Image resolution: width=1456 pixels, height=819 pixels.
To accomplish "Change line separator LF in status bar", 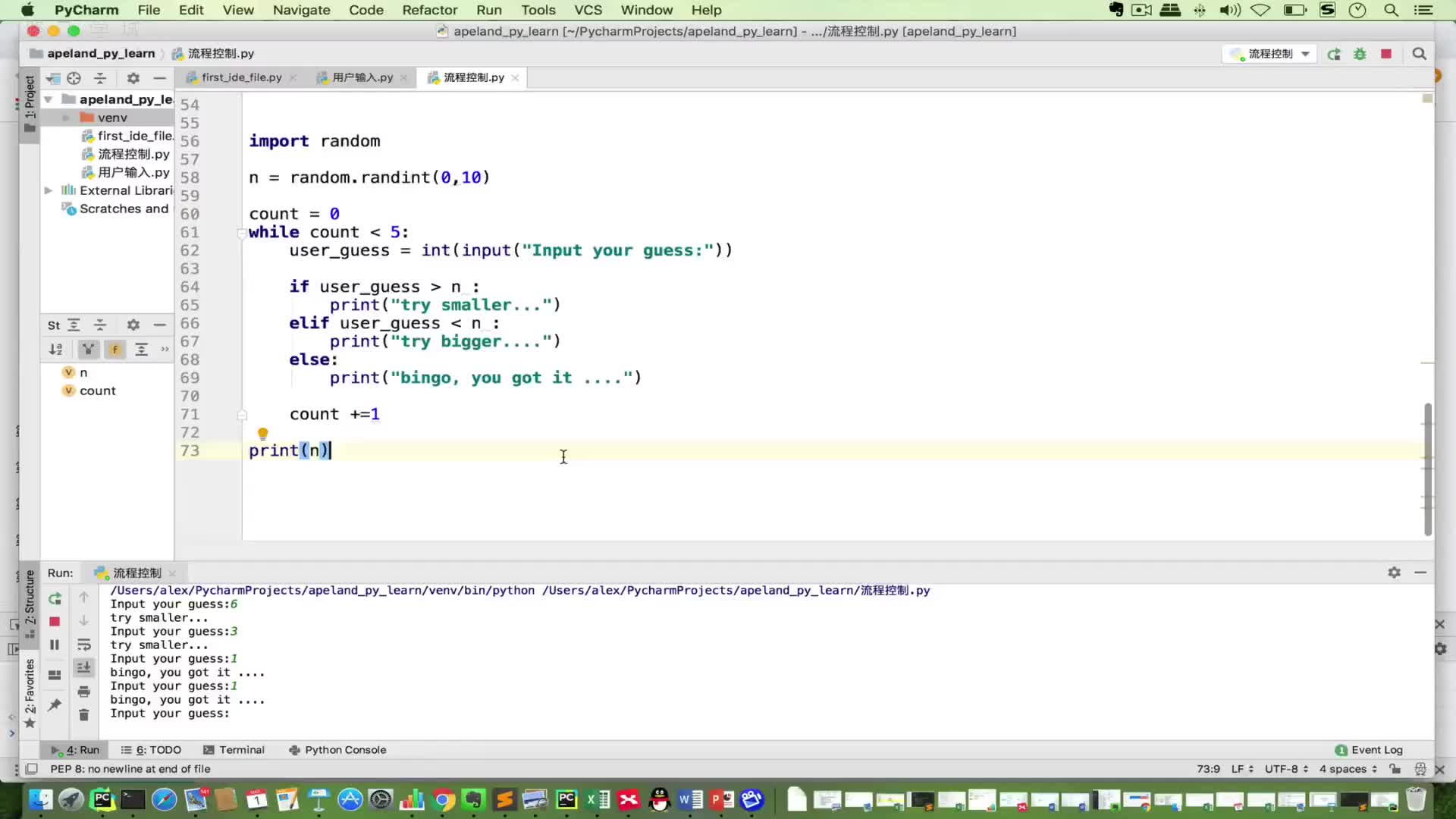I will 1241,769.
